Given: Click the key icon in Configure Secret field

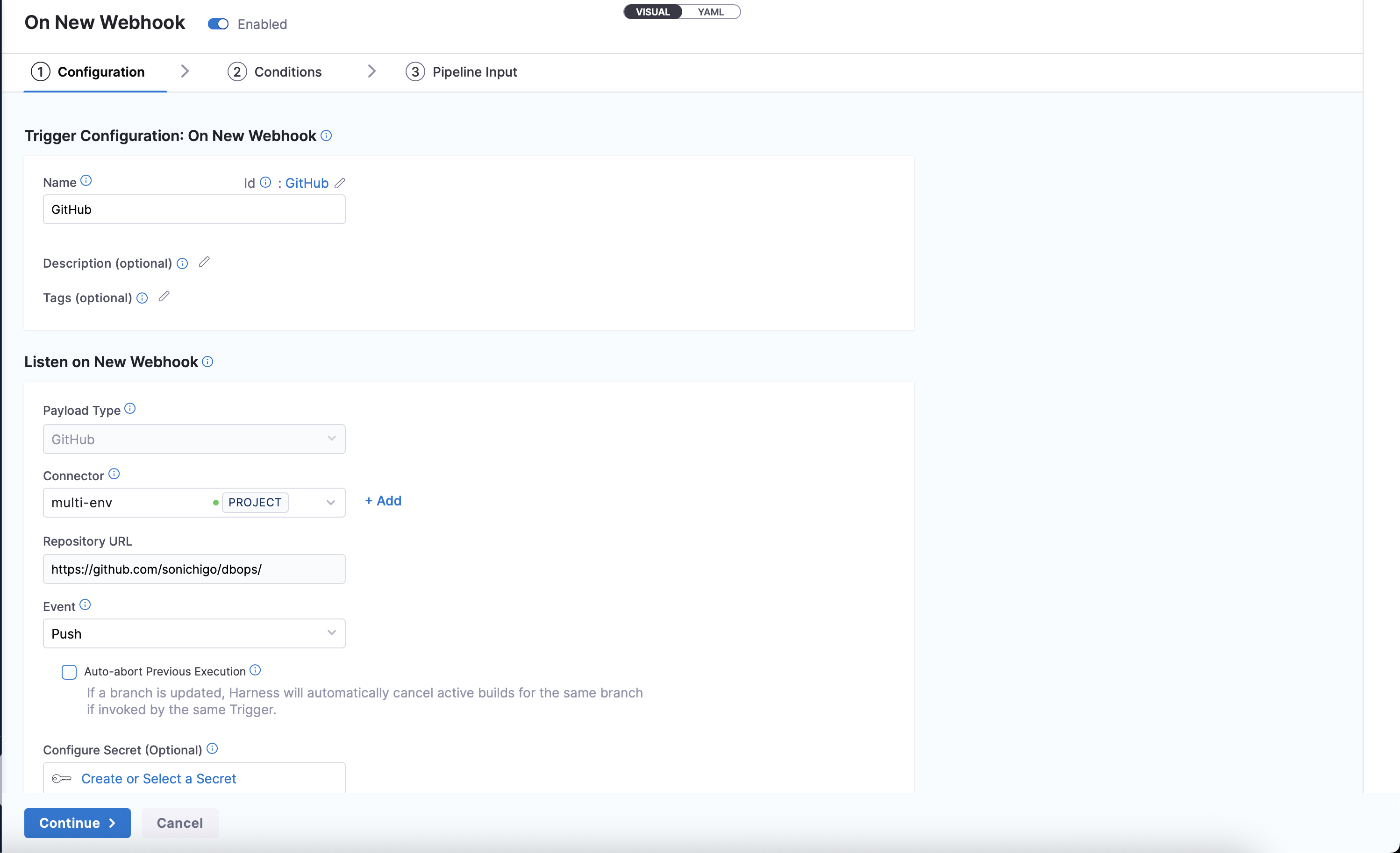Looking at the screenshot, I should pos(61,779).
